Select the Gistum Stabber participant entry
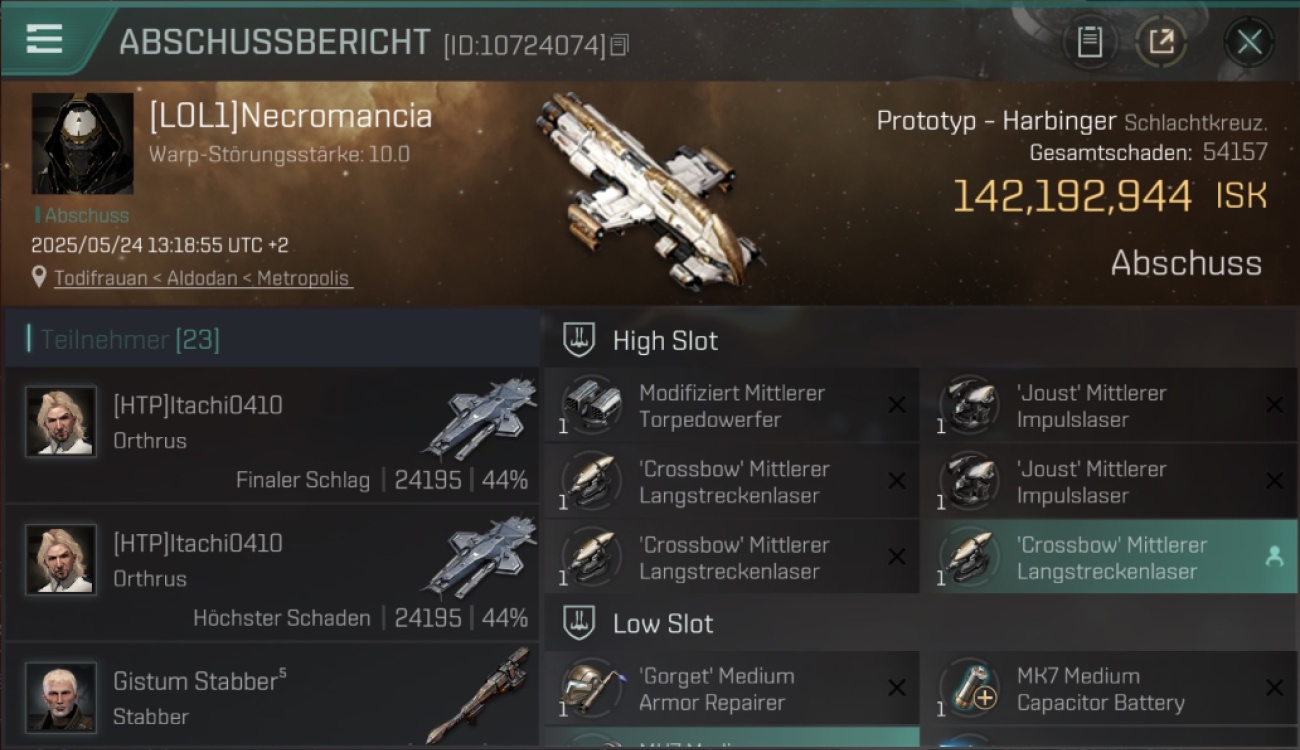This screenshot has width=1300, height=750. coord(272,696)
